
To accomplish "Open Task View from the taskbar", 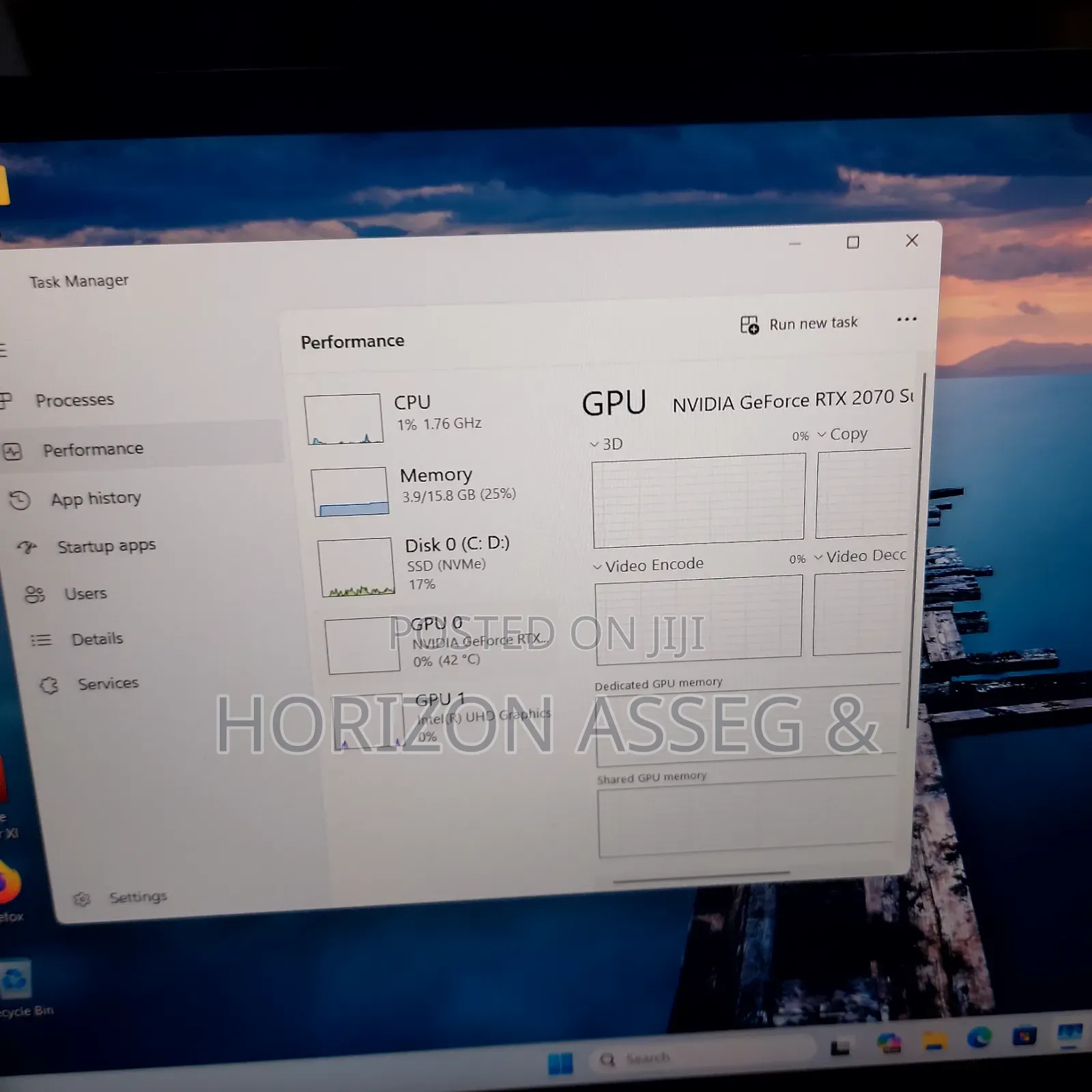I will [x=839, y=1048].
